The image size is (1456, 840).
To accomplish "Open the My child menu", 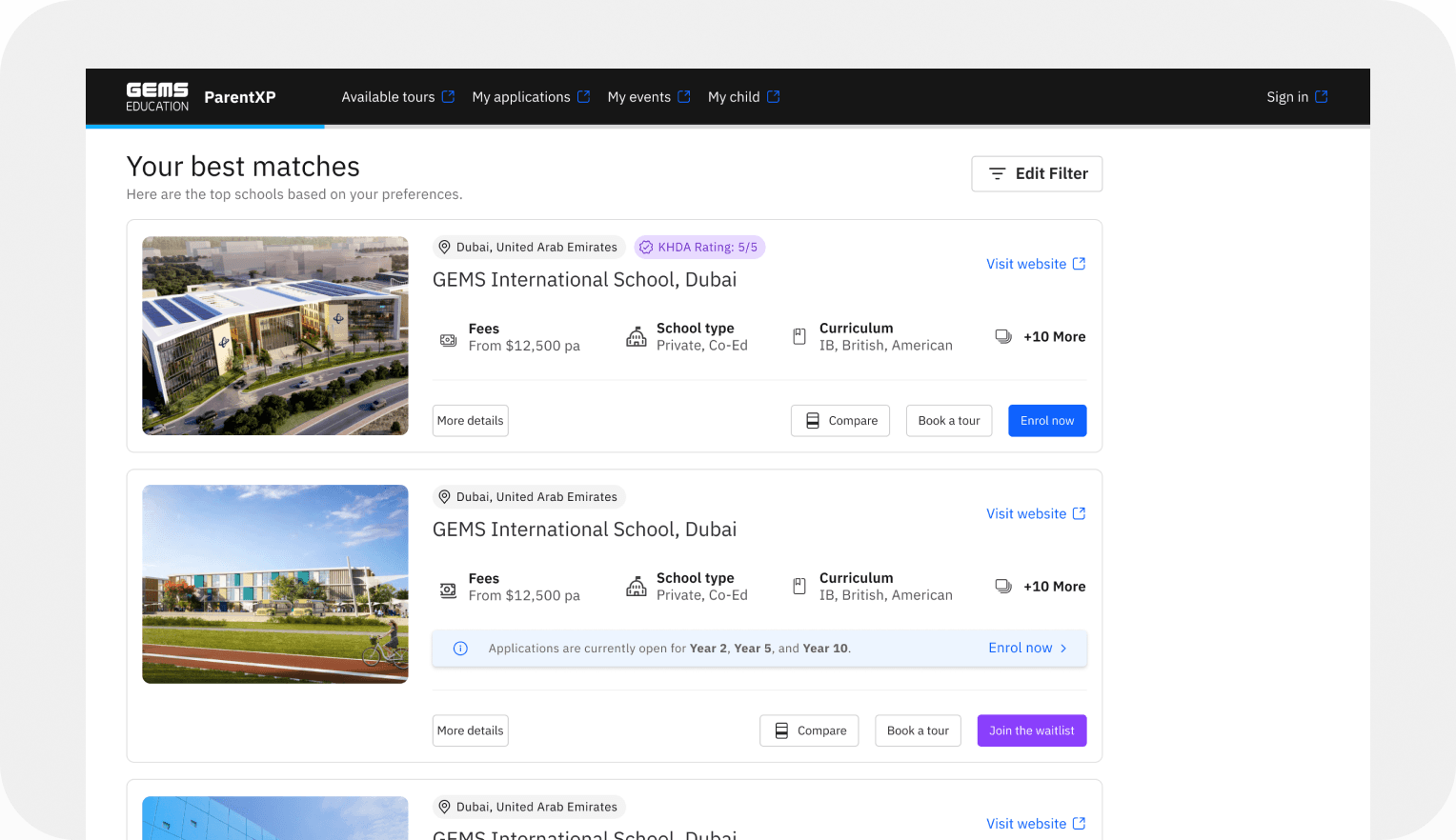I will (x=734, y=96).
